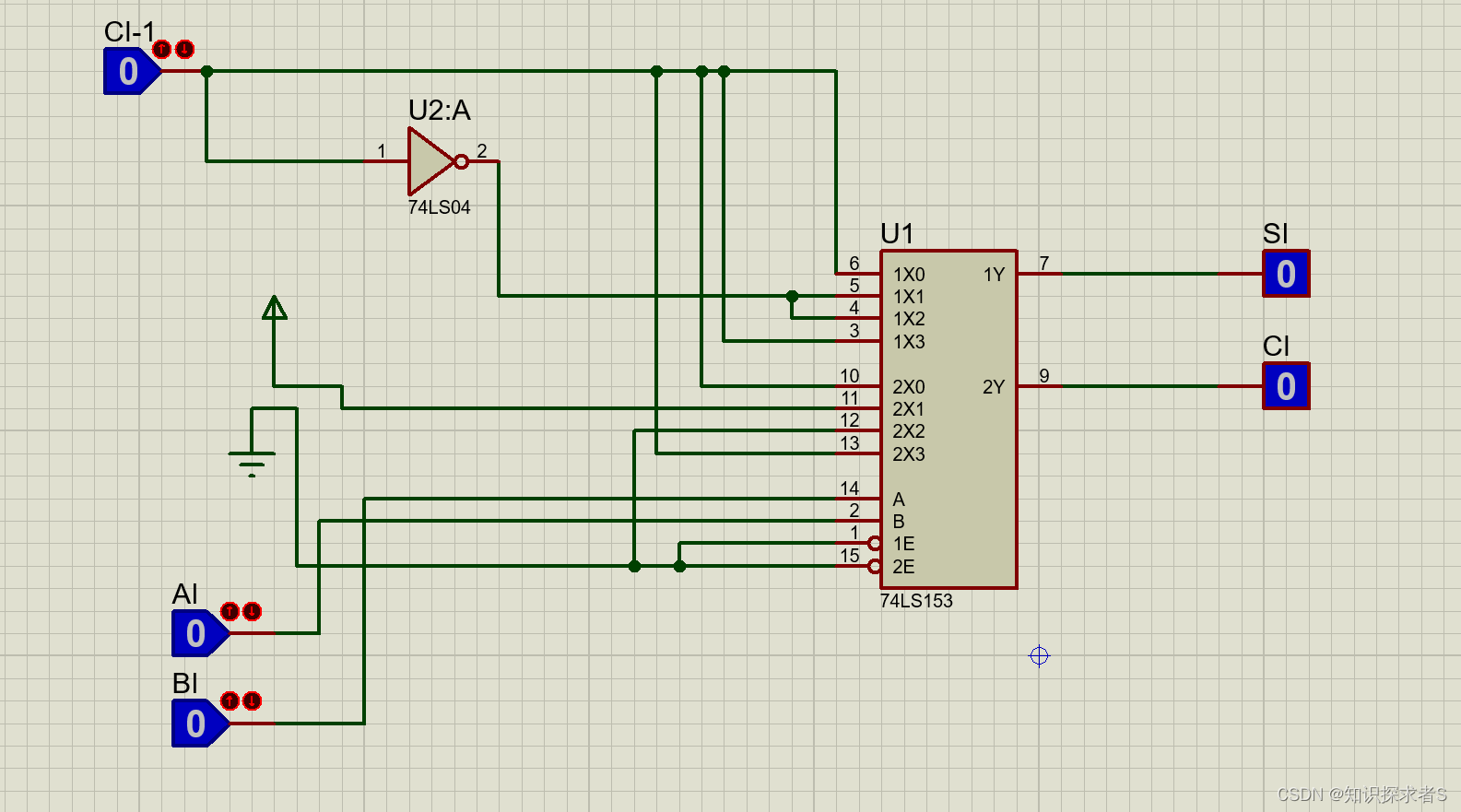
Task: Click the CI-1 input label text
Action: click(130, 32)
